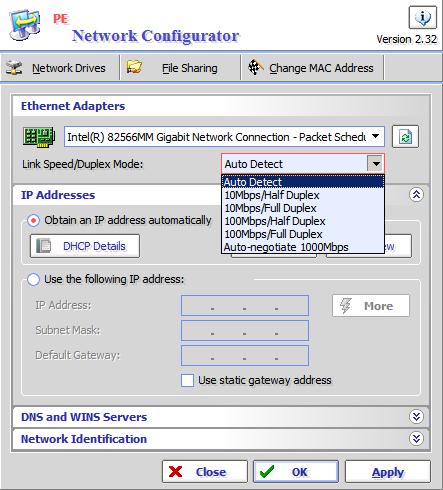Click the Subnet Mask input field

click(x=245, y=331)
